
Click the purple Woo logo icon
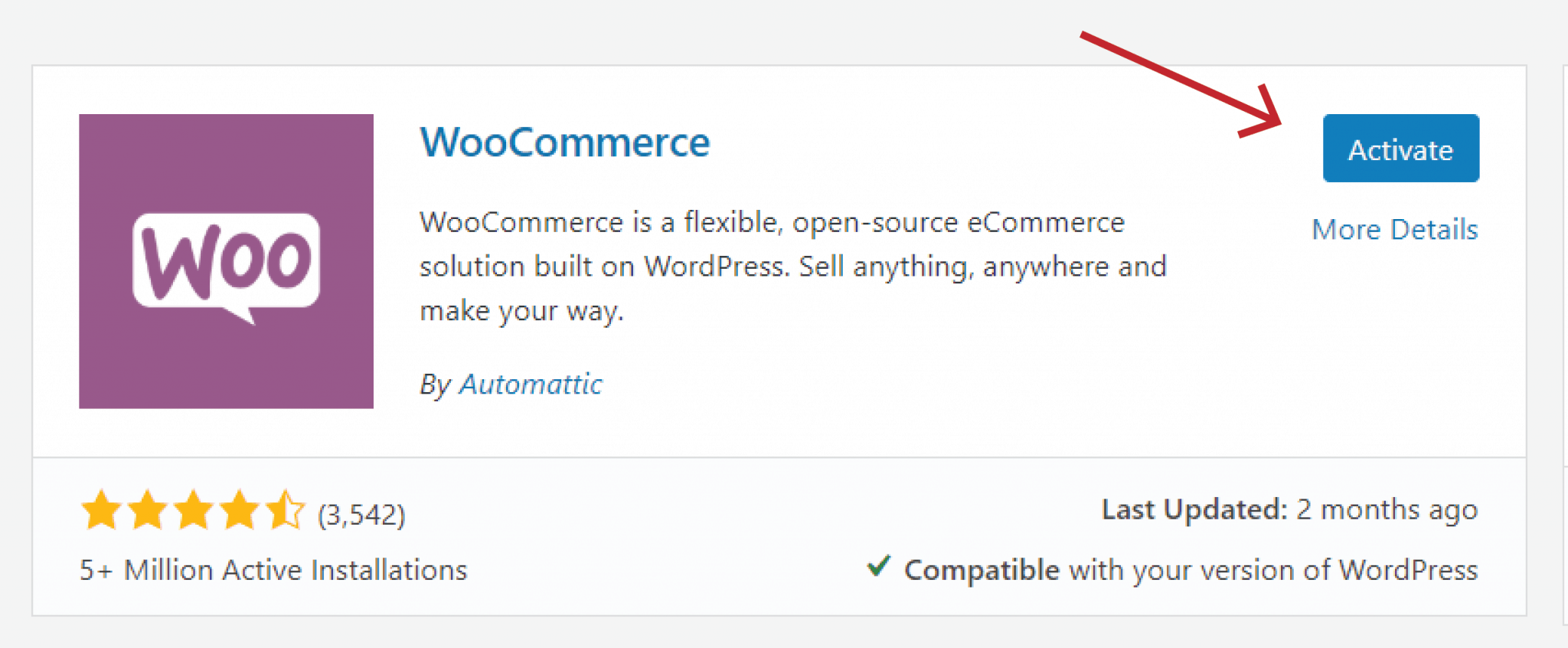[x=226, y=260]
